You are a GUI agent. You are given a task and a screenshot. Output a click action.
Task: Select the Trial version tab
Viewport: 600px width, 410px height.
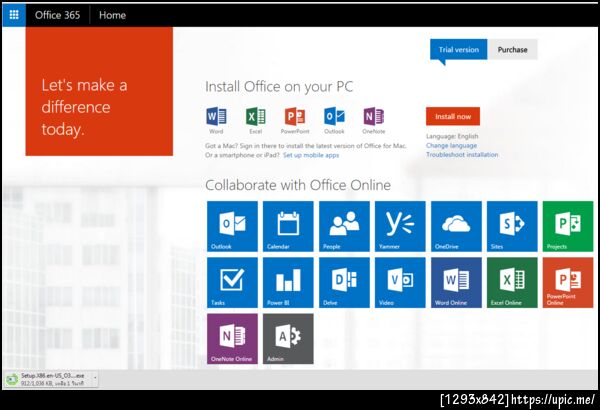pos(458,49)
